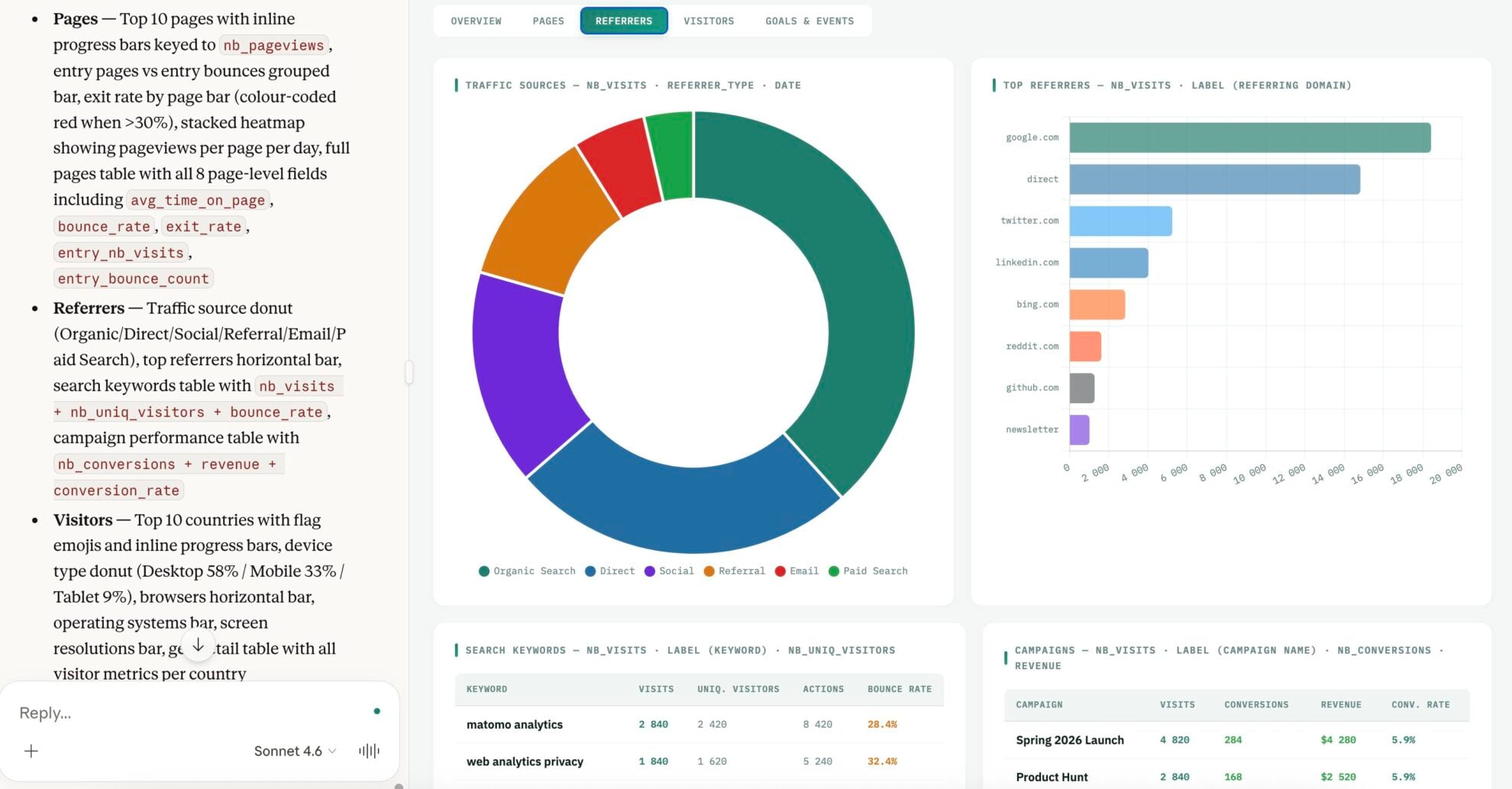Open the Pages tab
Image resolution: width=1512 pixels, height=789 pixels.
[x=548, y=21]
